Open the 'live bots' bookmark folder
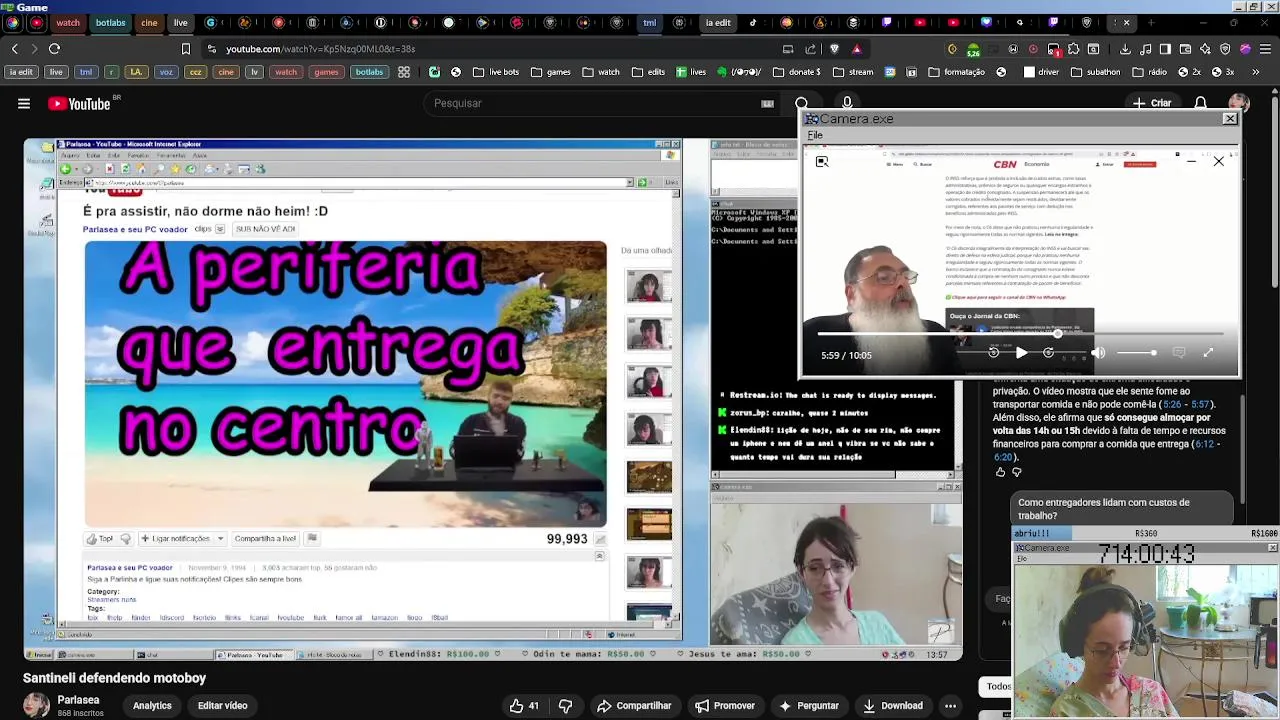This screenshot has height=720, width=1280. coord(495,72)
